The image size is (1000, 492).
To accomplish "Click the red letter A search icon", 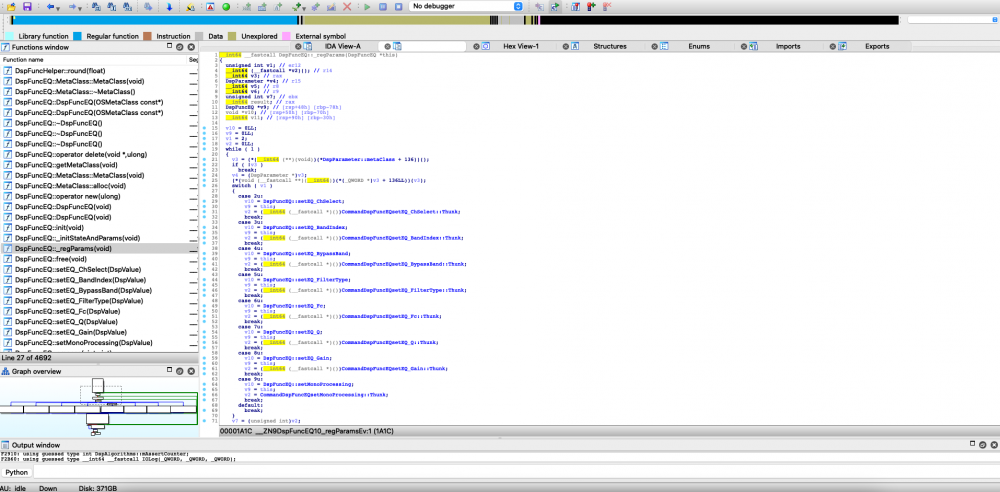I will pyautogui.click(x=210, y=6).
